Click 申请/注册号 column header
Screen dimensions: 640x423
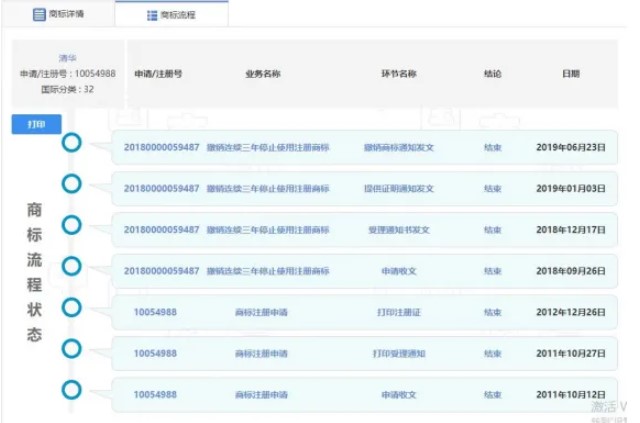[158, 74]
